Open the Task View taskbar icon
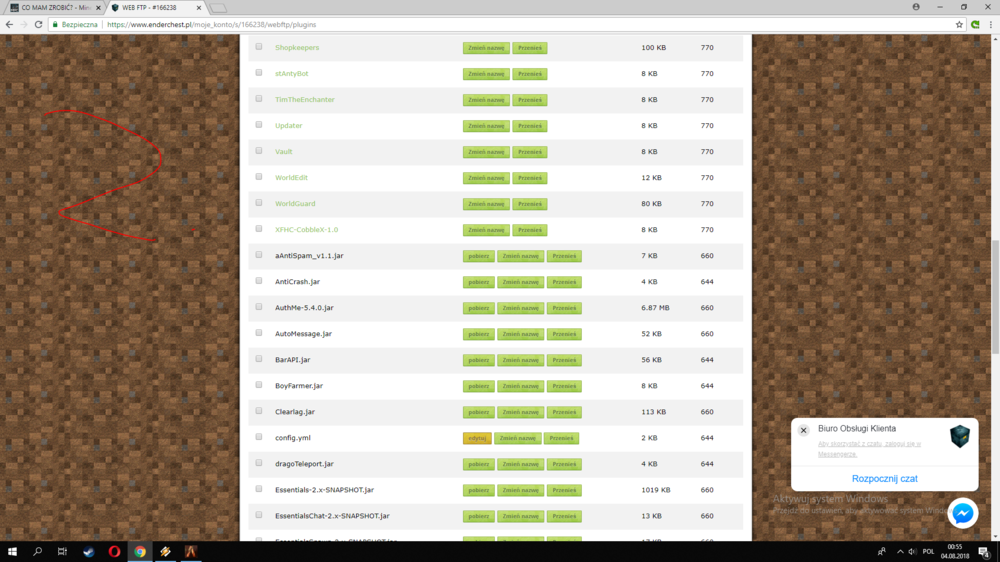The width and height of the screenshot is (1000, 562). [x=62, y=551]
